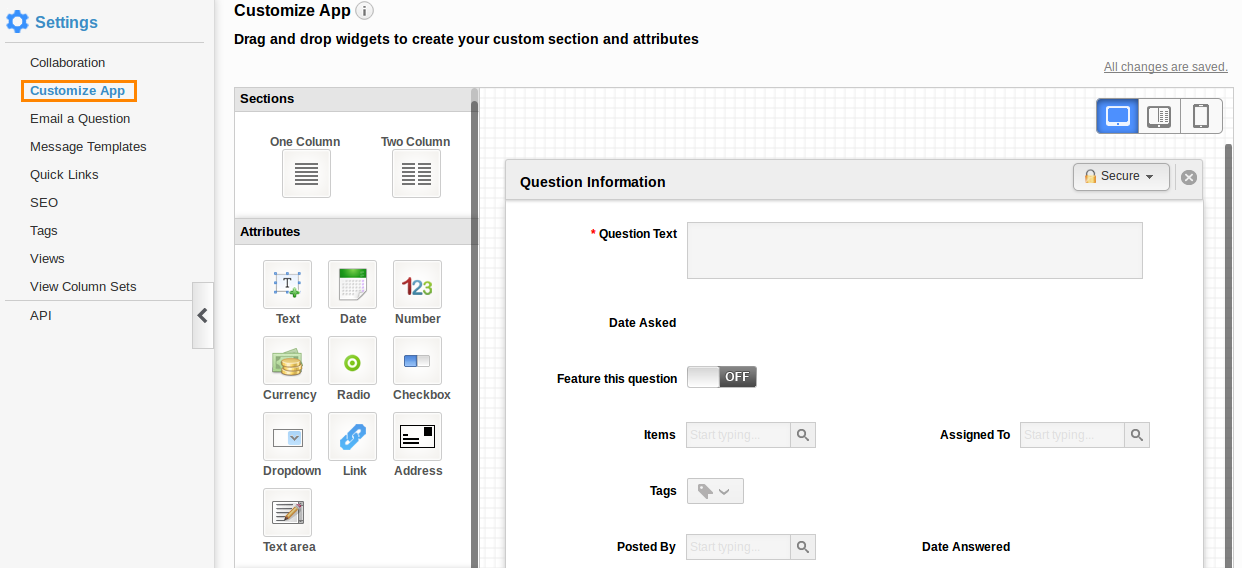Viewport: 1242px width, 568px height.
Task: Switch to tablet preview mode
Action: [x=1159, y=116]
